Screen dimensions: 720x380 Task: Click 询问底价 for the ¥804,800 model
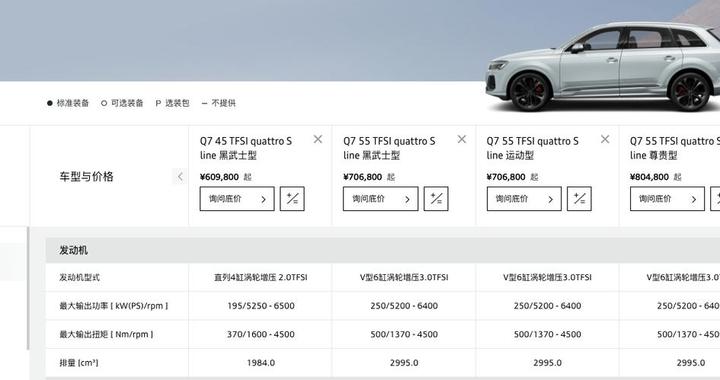[x=667, y=199]
